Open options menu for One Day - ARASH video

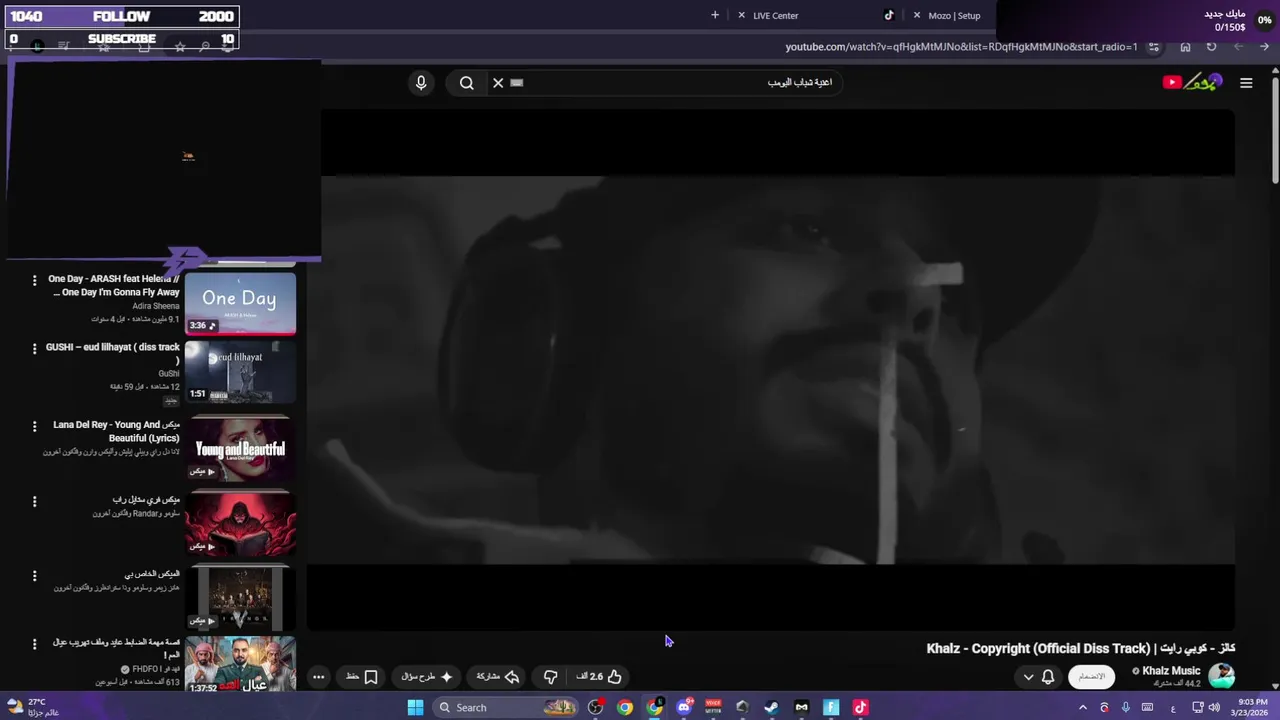pyautogui.click(x=34, y=280)
